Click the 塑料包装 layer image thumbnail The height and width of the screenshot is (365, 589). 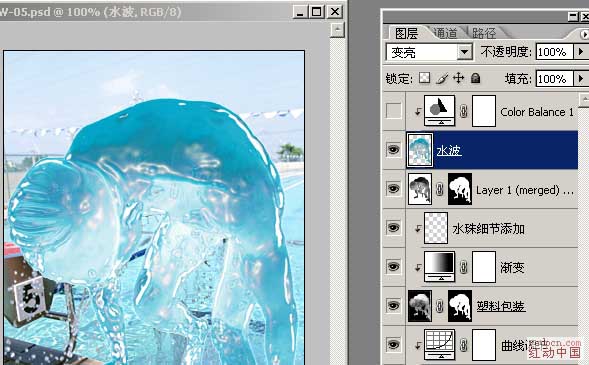tap(420, 306)
